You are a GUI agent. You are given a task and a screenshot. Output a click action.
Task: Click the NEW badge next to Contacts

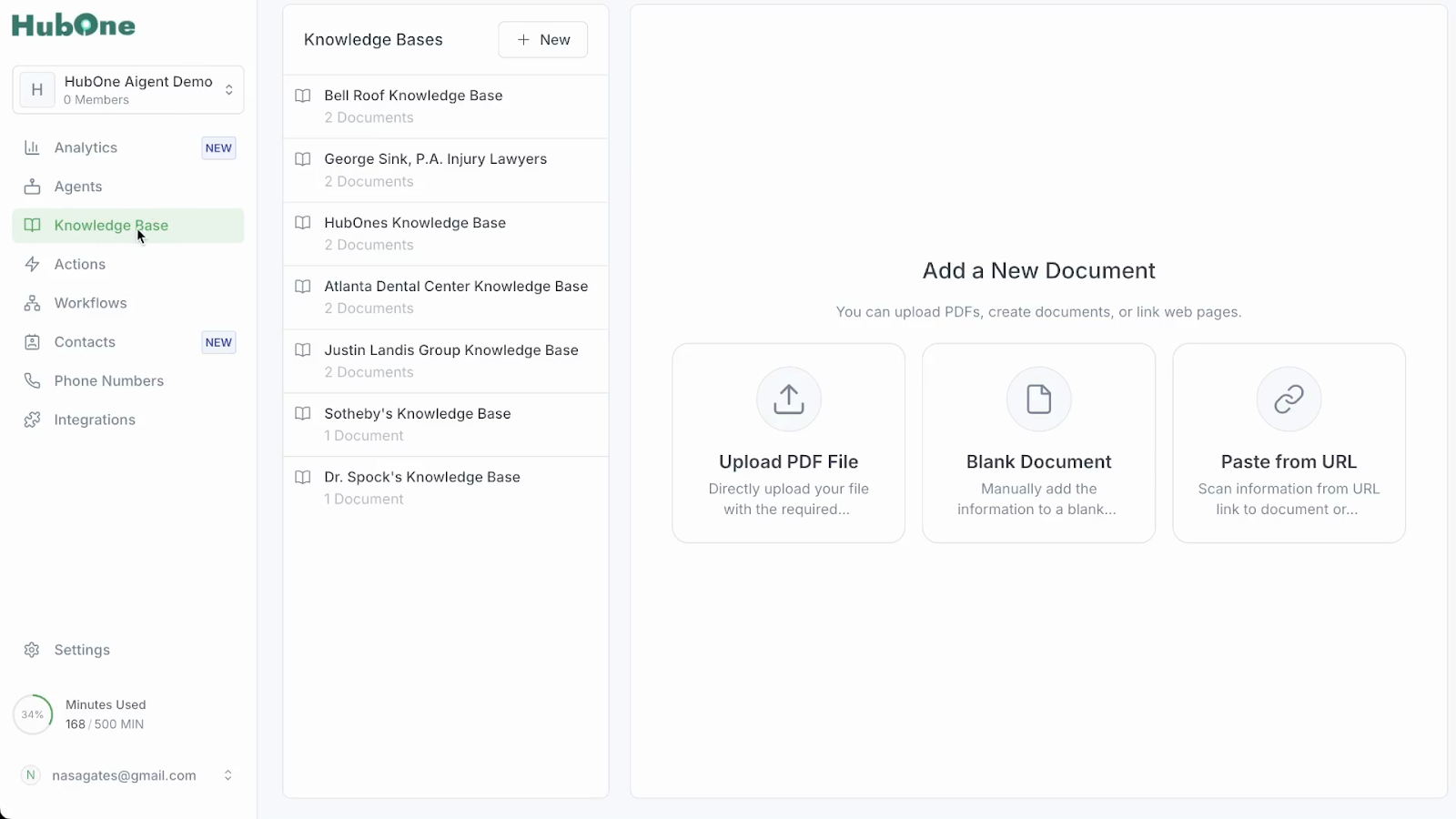[x=218, y=342]
